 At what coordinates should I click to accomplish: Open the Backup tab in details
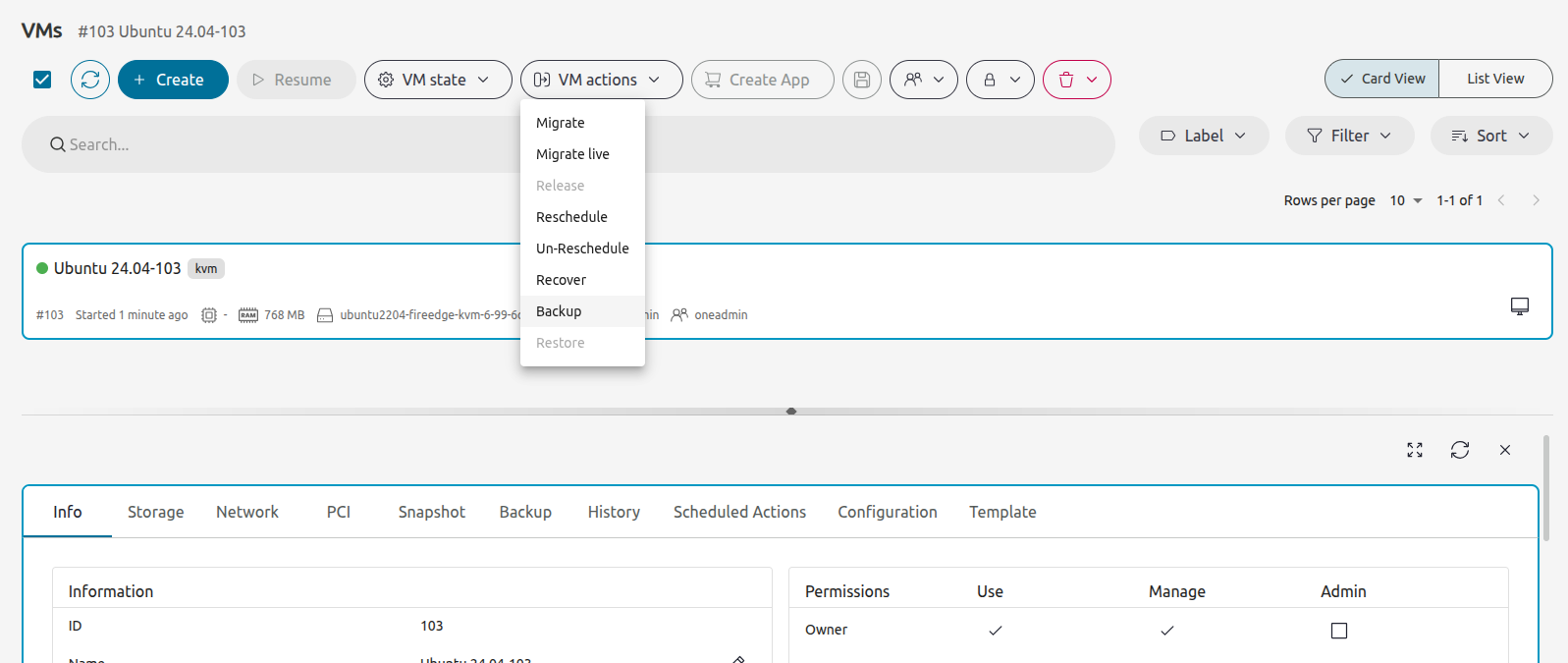(525, 512)
